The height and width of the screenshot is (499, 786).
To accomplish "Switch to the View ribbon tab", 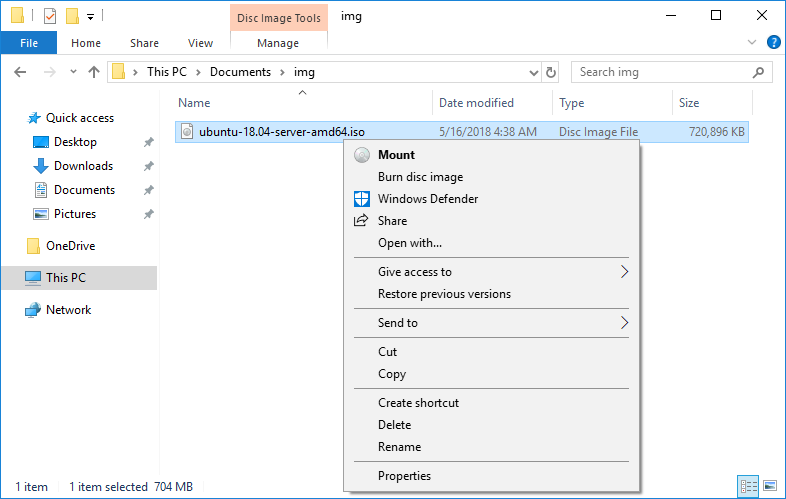I will pyautogui.click(x=200, y=43).
